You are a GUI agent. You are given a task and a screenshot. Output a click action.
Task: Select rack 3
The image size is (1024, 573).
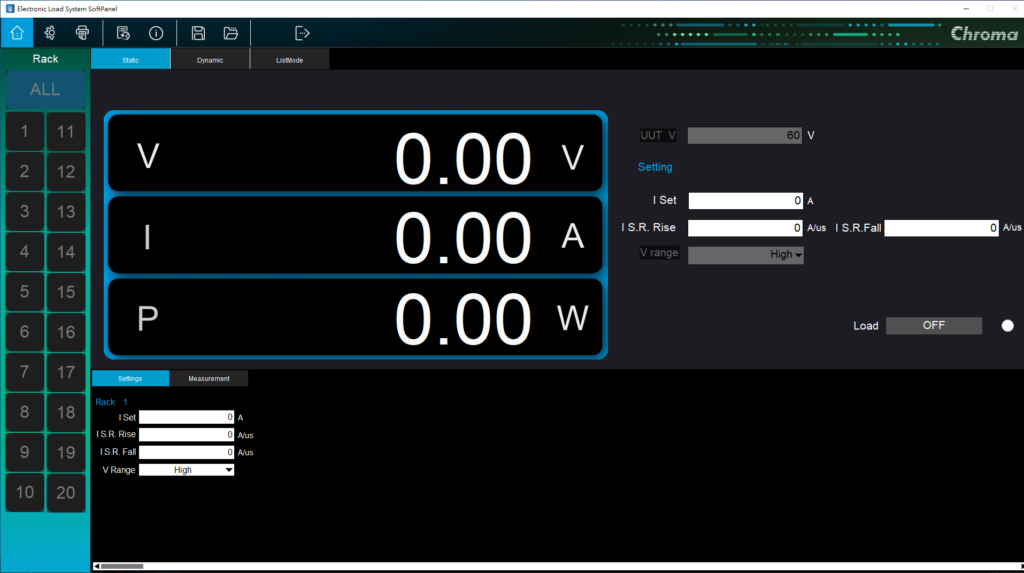click(x=25, y=212)
